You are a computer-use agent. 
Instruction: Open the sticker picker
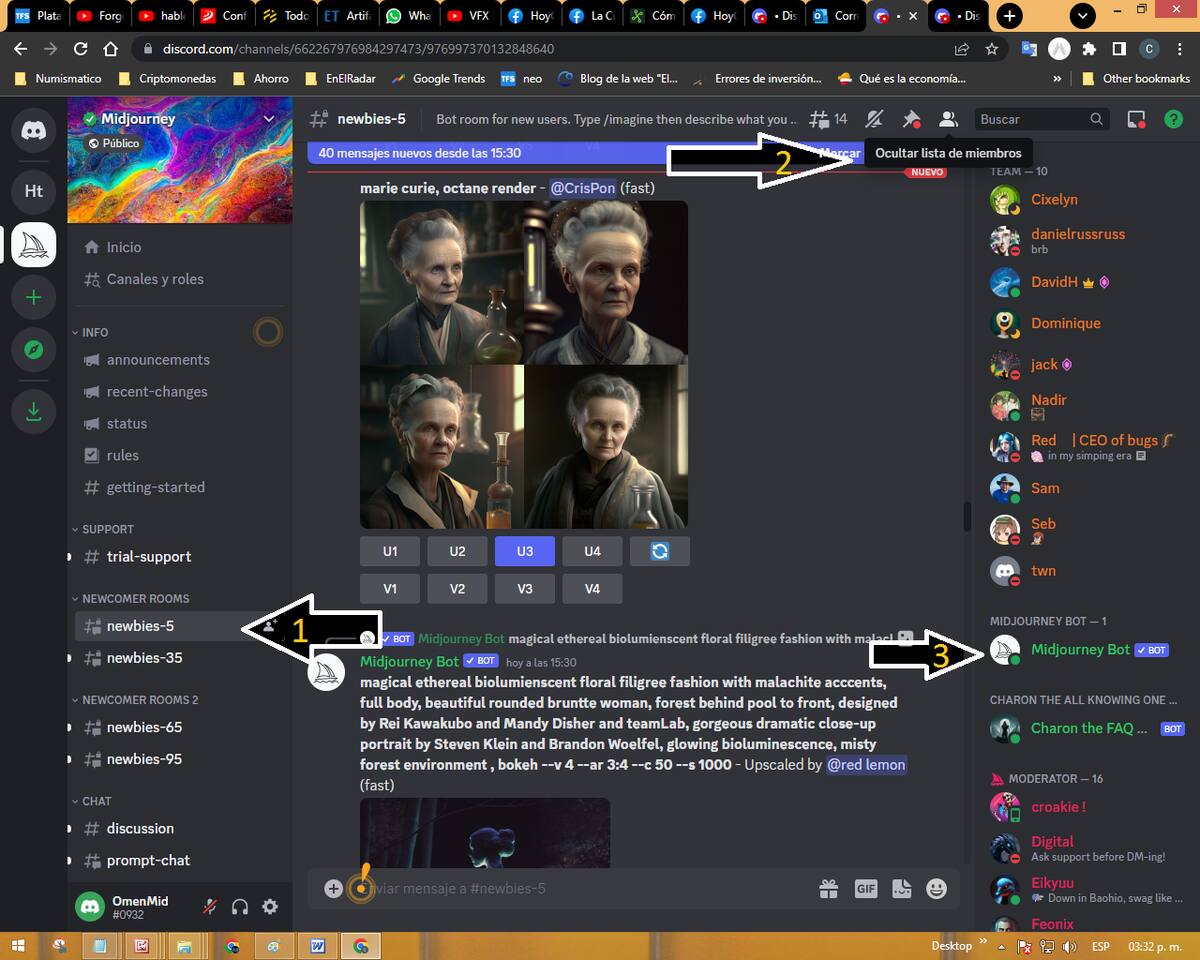901,888
